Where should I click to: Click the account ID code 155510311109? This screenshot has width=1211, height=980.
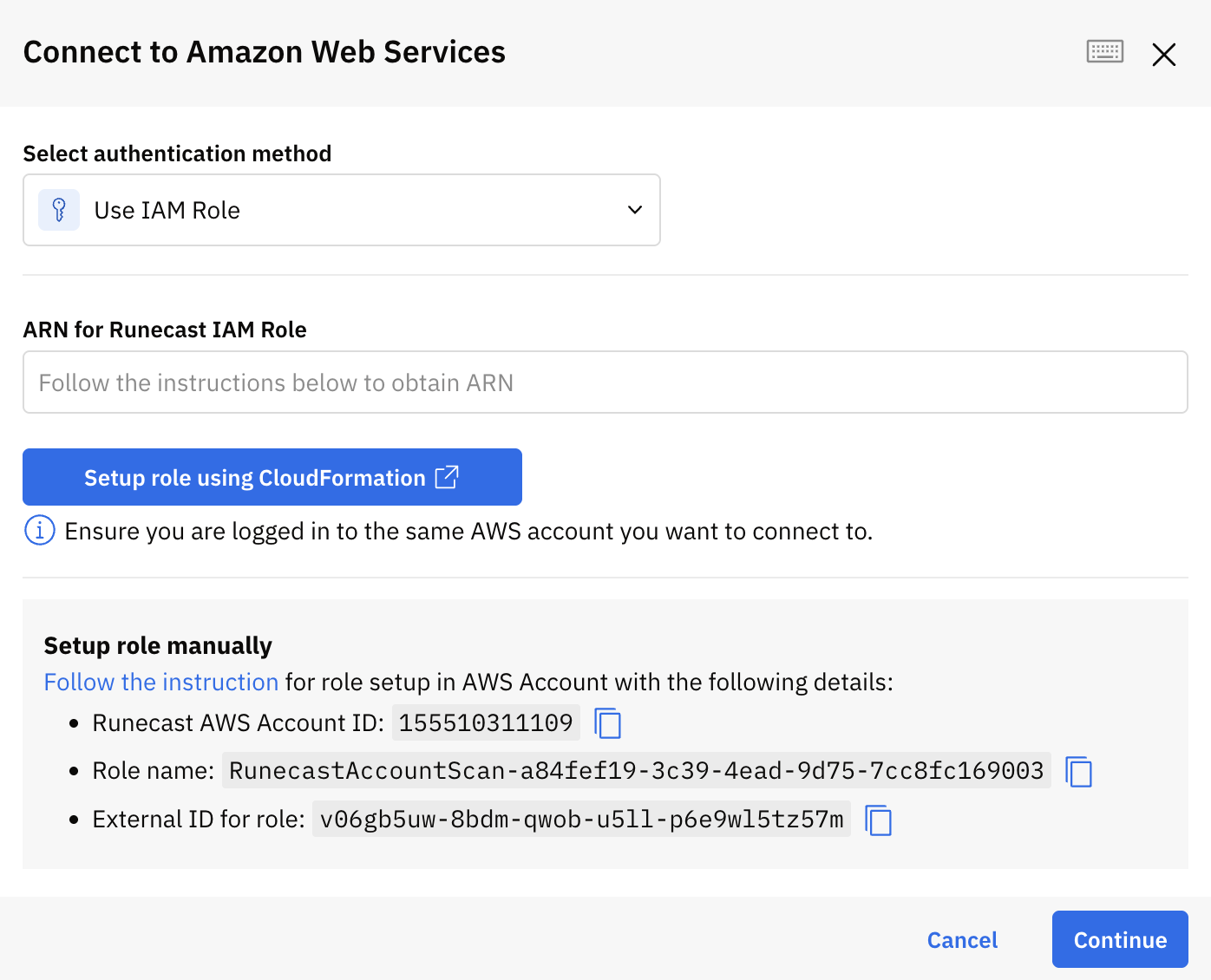[486, 722]
